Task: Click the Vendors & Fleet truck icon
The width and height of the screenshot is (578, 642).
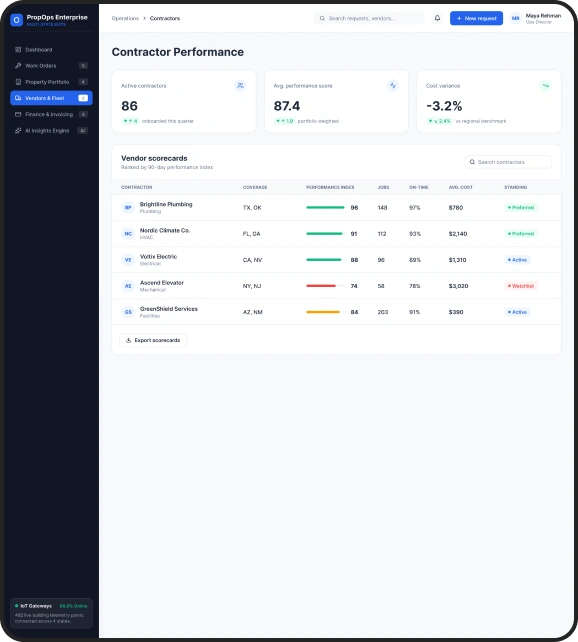Action: coord(18,98)
